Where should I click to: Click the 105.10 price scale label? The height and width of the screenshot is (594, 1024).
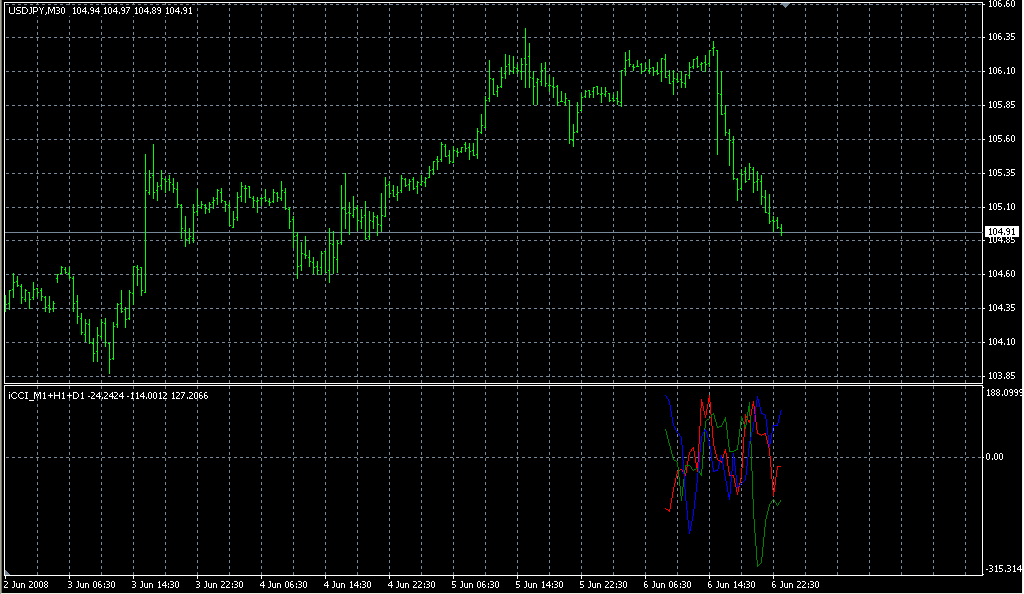point(1001,207)
